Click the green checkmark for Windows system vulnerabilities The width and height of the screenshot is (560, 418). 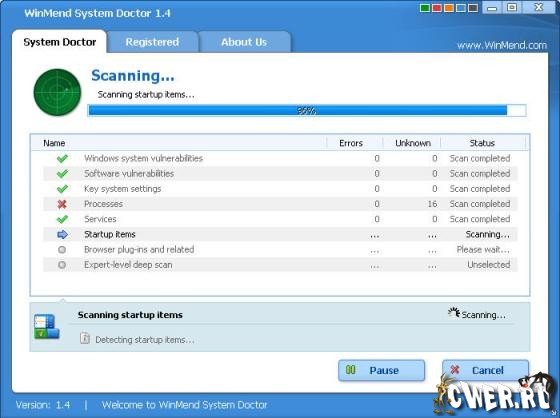(x=62, y=158)
